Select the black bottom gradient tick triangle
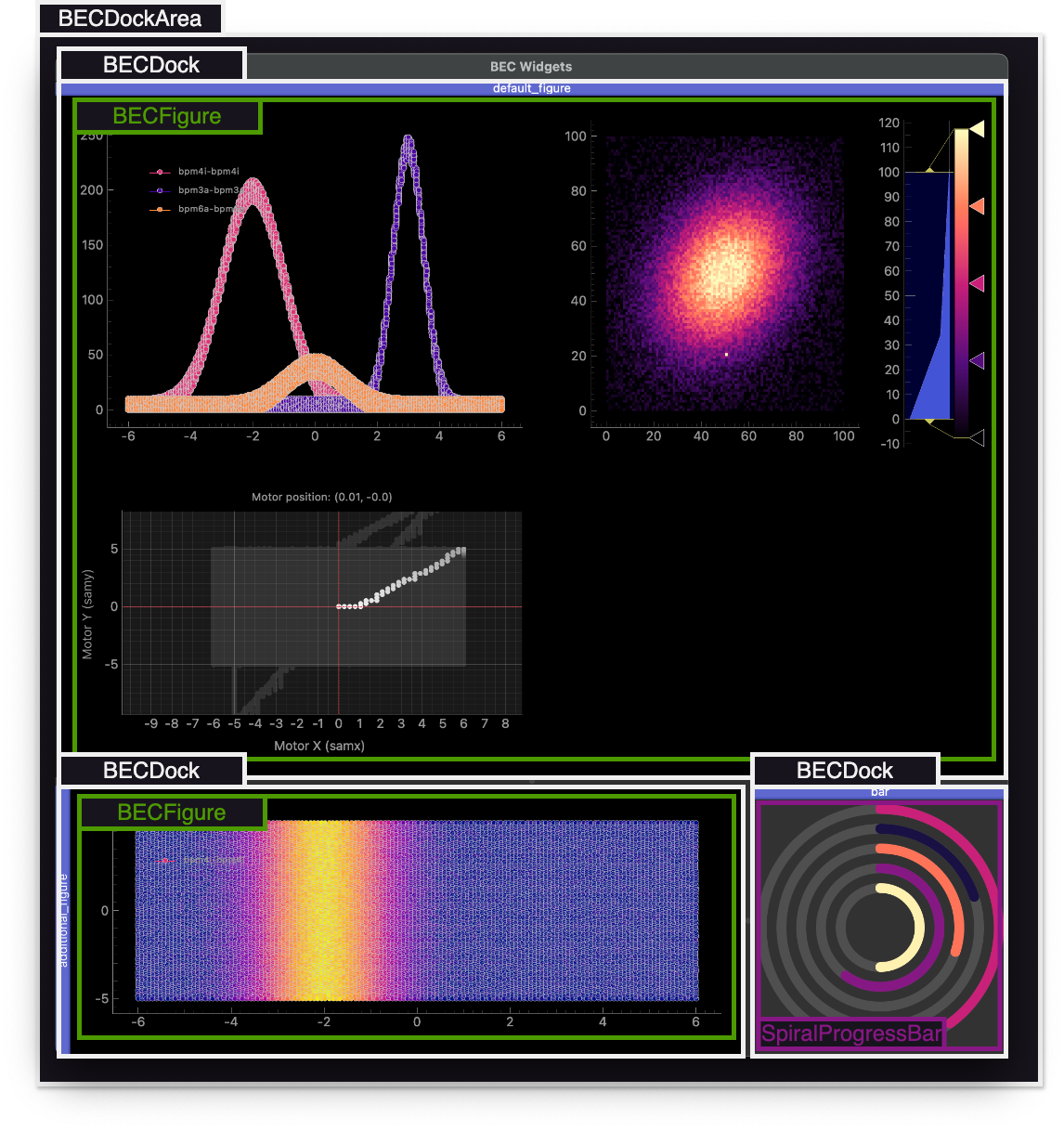 point(977,437)
